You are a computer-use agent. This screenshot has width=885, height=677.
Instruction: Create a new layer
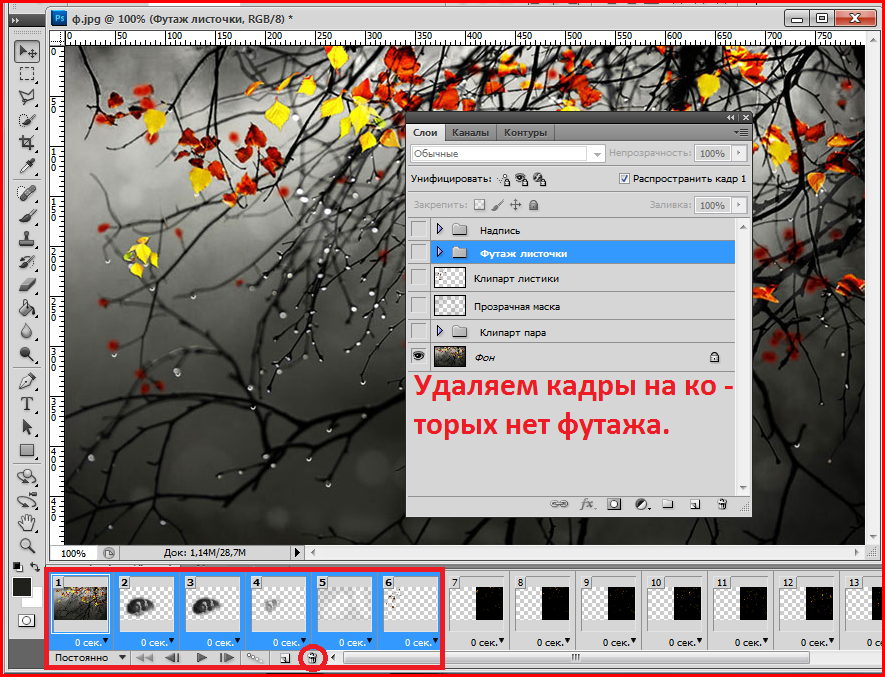[695, 504]
